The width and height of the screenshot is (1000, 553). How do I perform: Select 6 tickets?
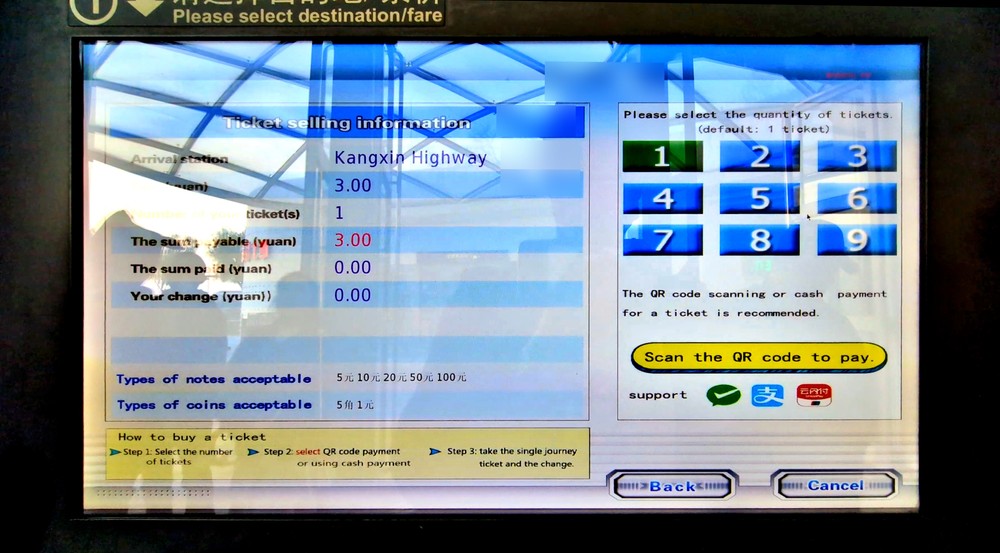(x=856, y=198)
